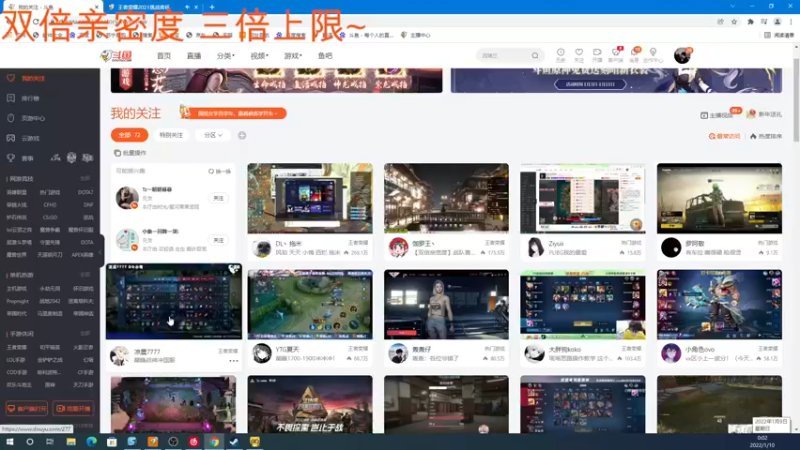Open DOTA2 category in sidebar

click(x=85, y=192)
